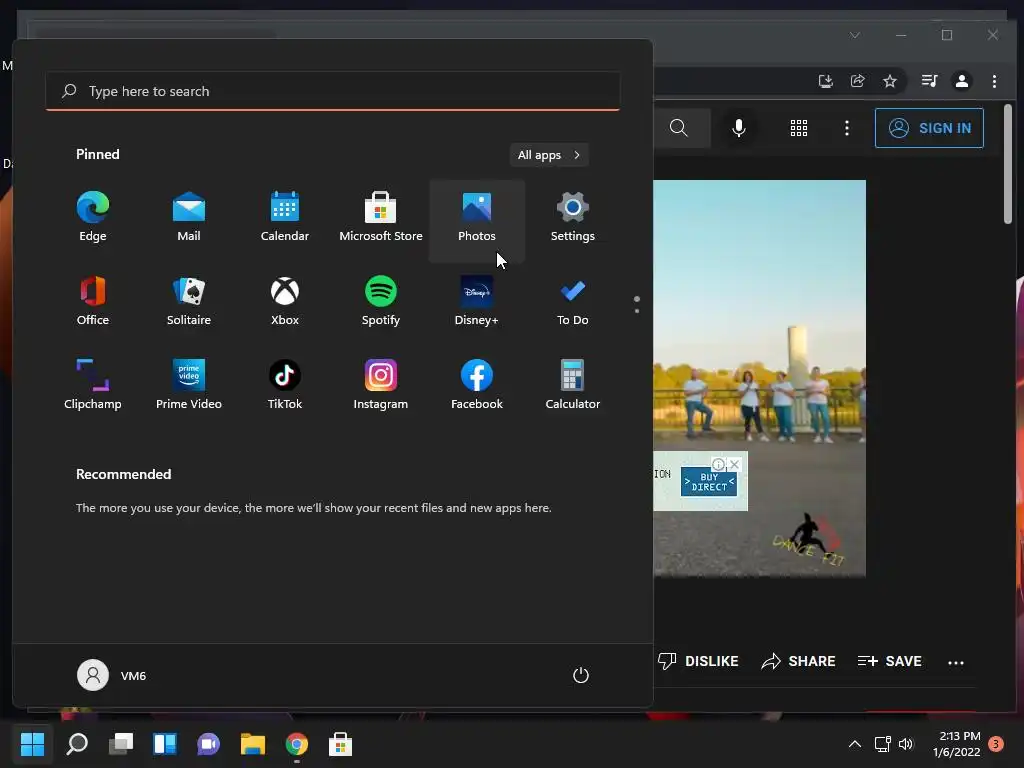This screenshot has width=1024, height=768.
Task: Click the All apps button
Action: (549, 155)
